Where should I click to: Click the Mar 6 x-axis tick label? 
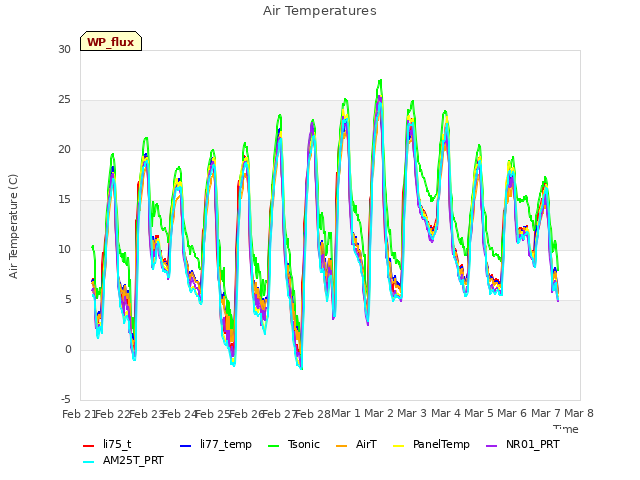click(512, 413)
